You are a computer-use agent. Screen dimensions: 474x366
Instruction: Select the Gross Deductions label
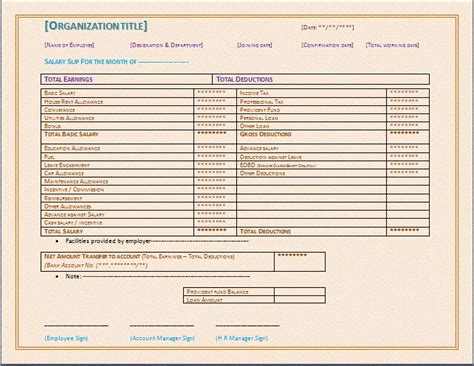(x=266, y=134)
